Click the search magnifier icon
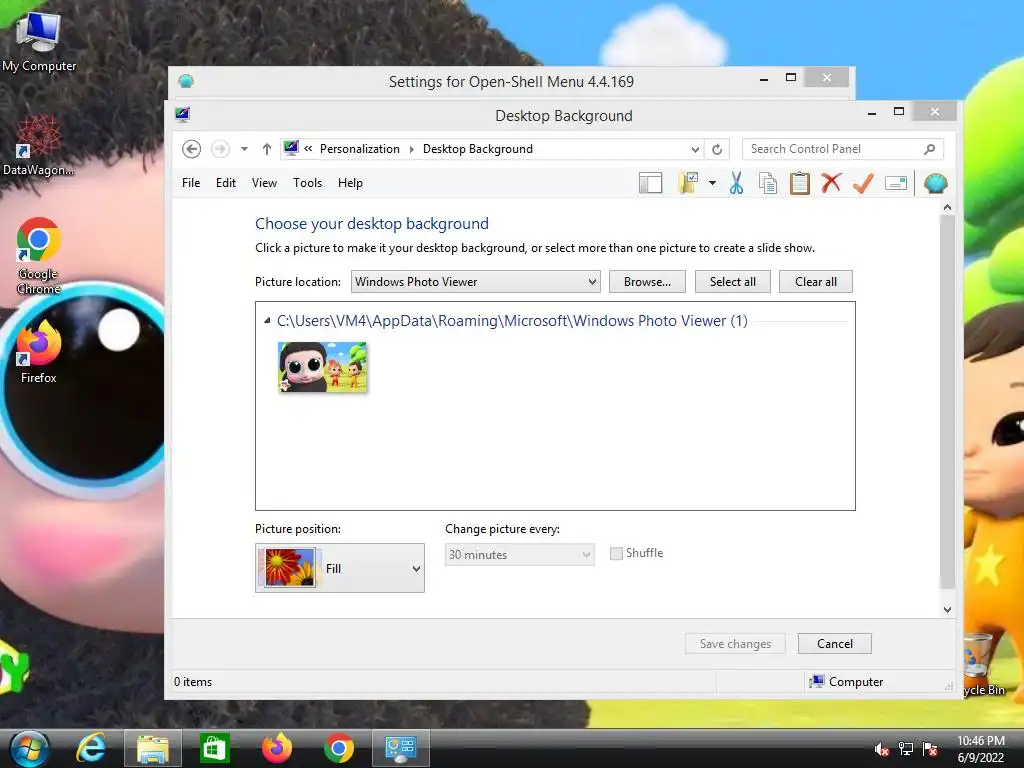Viewport: 1024px width, 768px height. (930, 149)
